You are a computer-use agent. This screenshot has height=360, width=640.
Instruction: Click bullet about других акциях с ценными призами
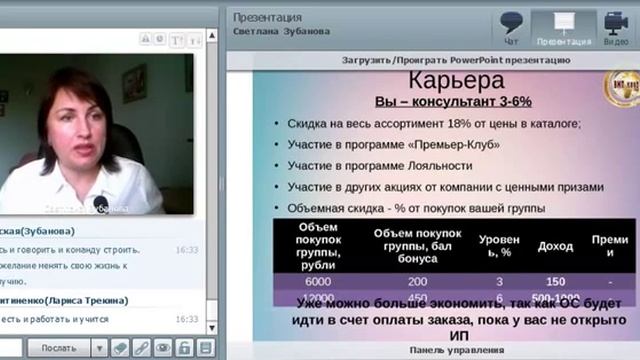tap(445, 187)
